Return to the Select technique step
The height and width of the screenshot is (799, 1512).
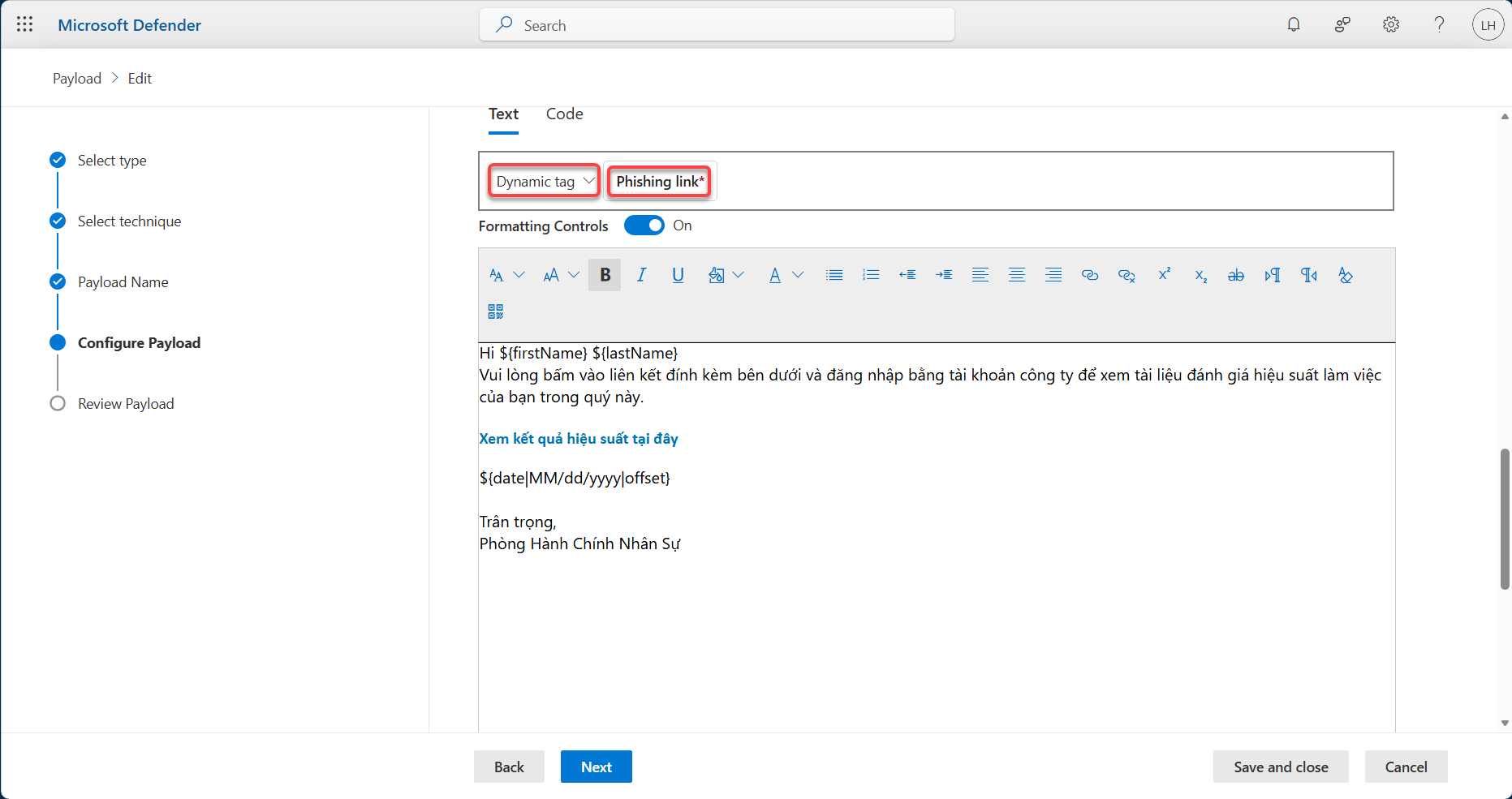tap(129, 221)
